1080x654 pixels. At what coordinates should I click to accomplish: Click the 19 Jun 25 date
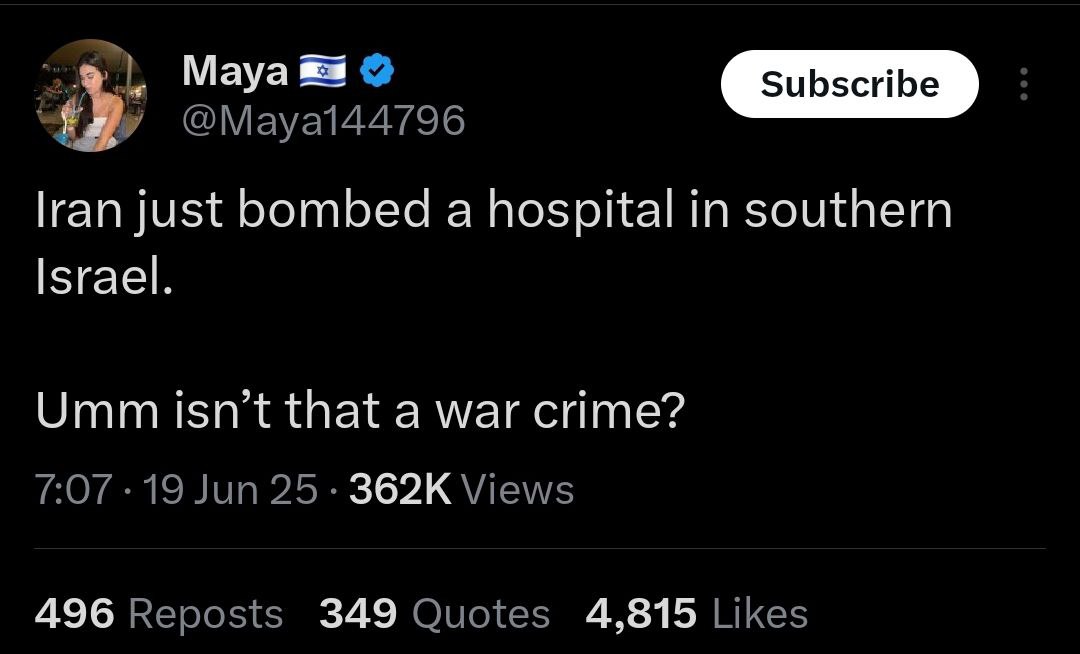coord(231,490)
